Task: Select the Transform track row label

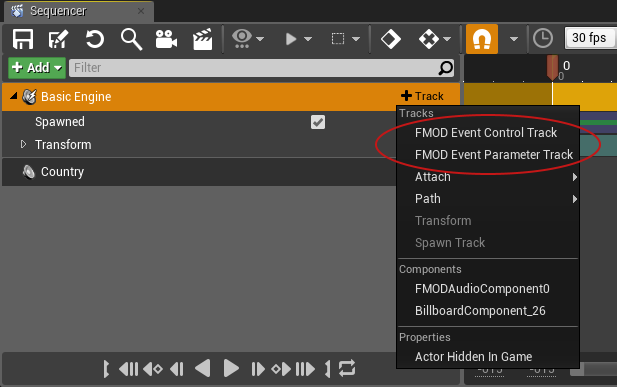Action: tap(63, 145)
